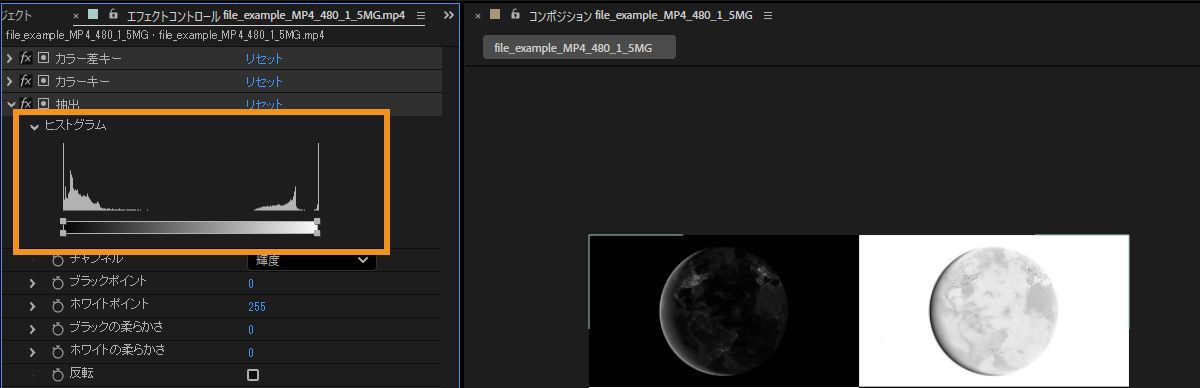Viewport: 1200px width, 388px height.
Task: Click the lower-right white softness handle
Action: (x=318, y=233)
